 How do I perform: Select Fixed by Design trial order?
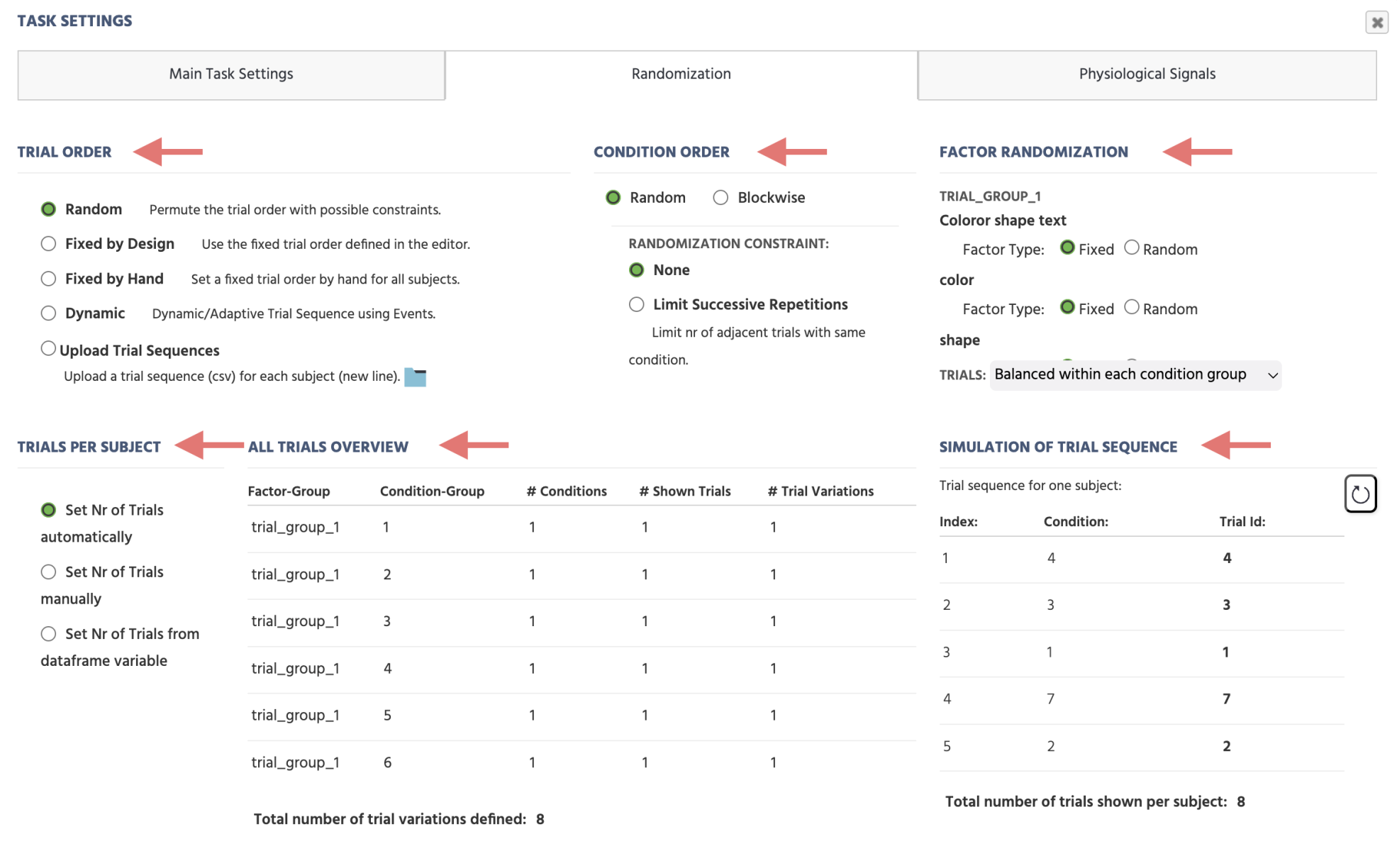click(x=48, y=243)
